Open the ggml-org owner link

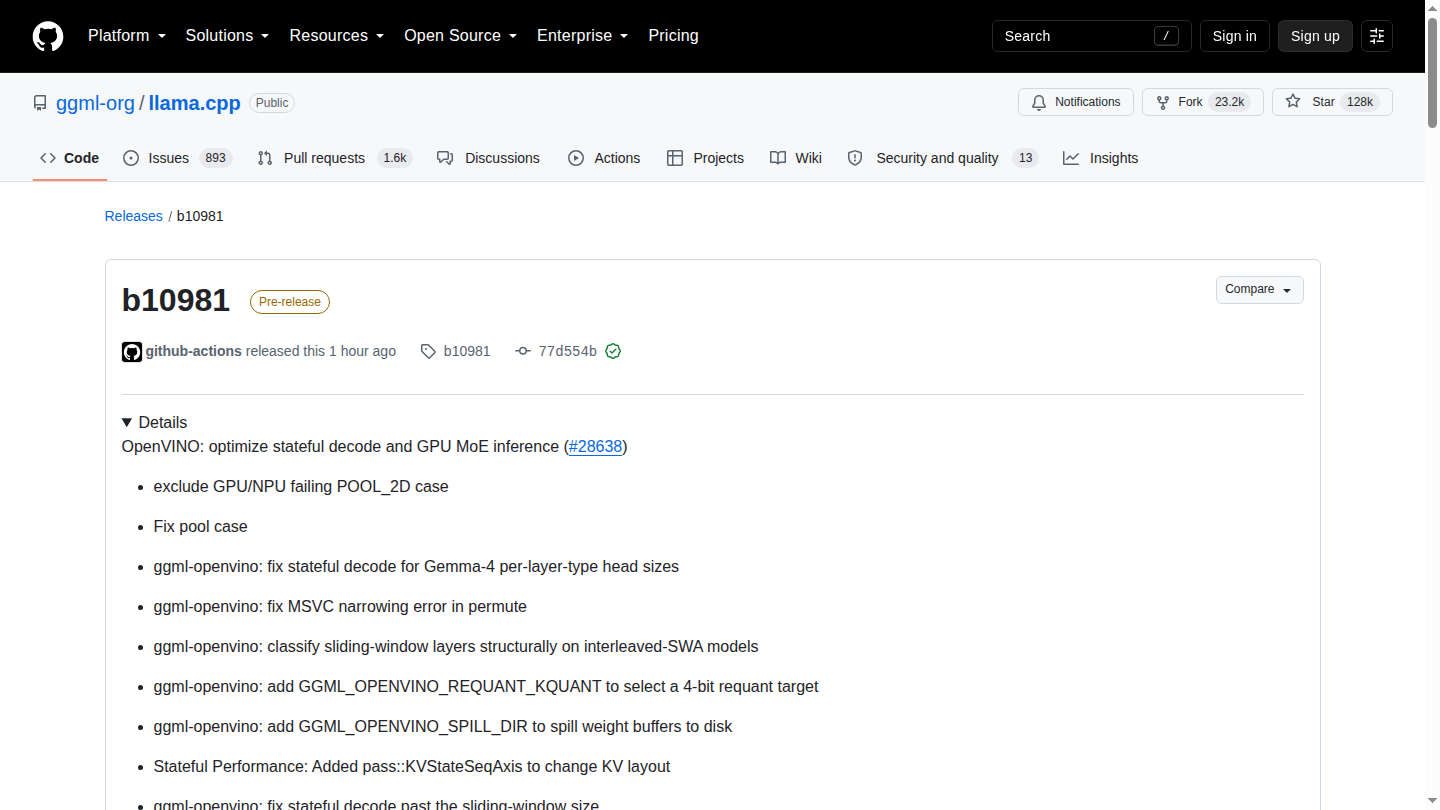pos(96,103)
